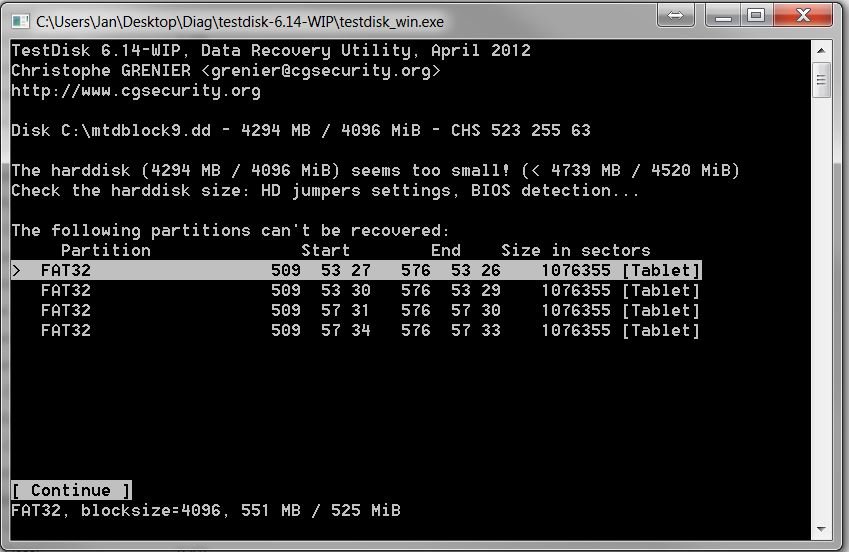The width and height of the screenshot is (849, 552).
Task: Click the 'Partition' column header
Action: 106,250
